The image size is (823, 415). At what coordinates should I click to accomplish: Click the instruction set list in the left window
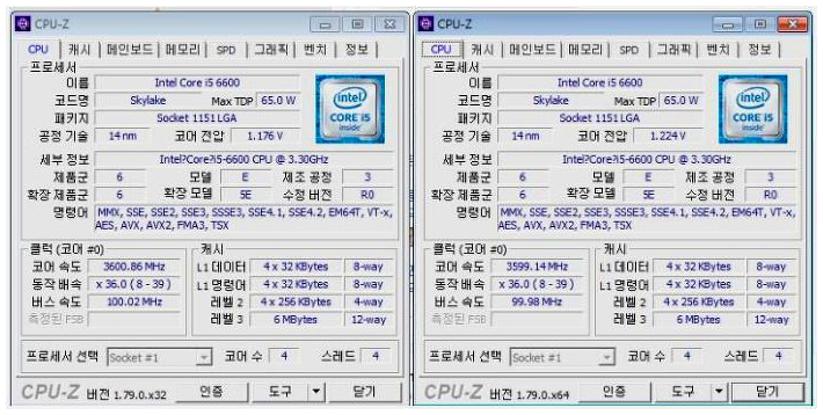[244, 219]
